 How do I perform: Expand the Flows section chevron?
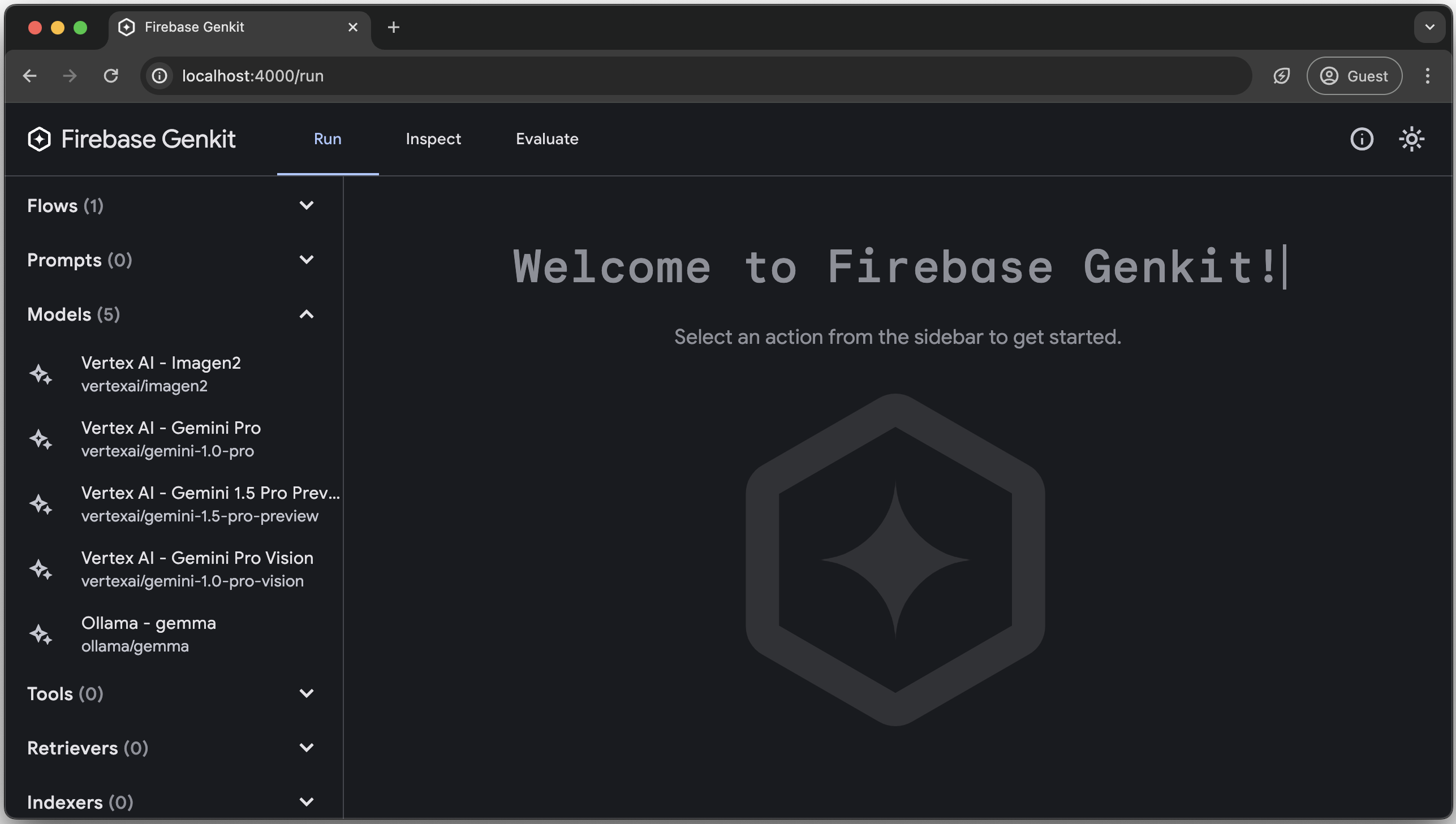pos(306,206)
